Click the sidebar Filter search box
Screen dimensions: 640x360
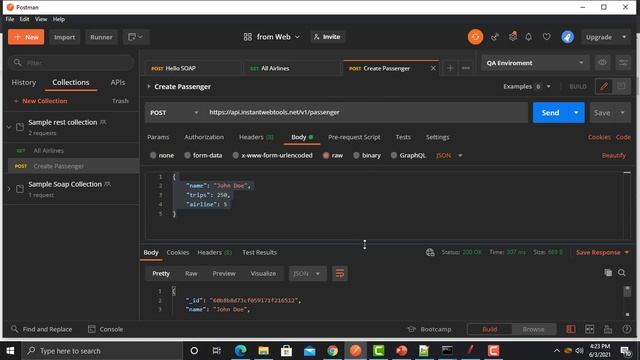click(x=71, y=63)
